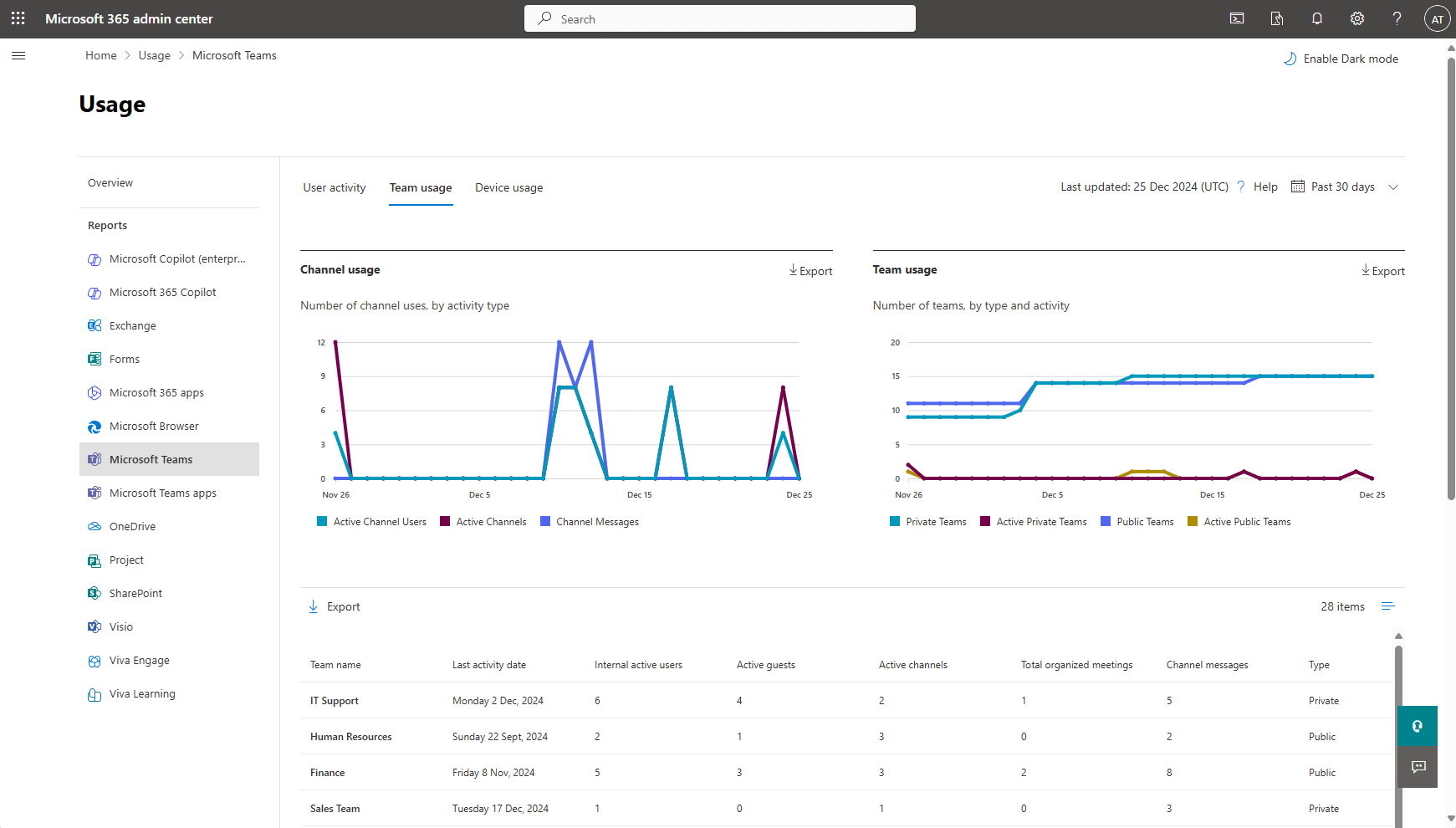
Task: Export the Channel usage data
Action: point(810,270)
